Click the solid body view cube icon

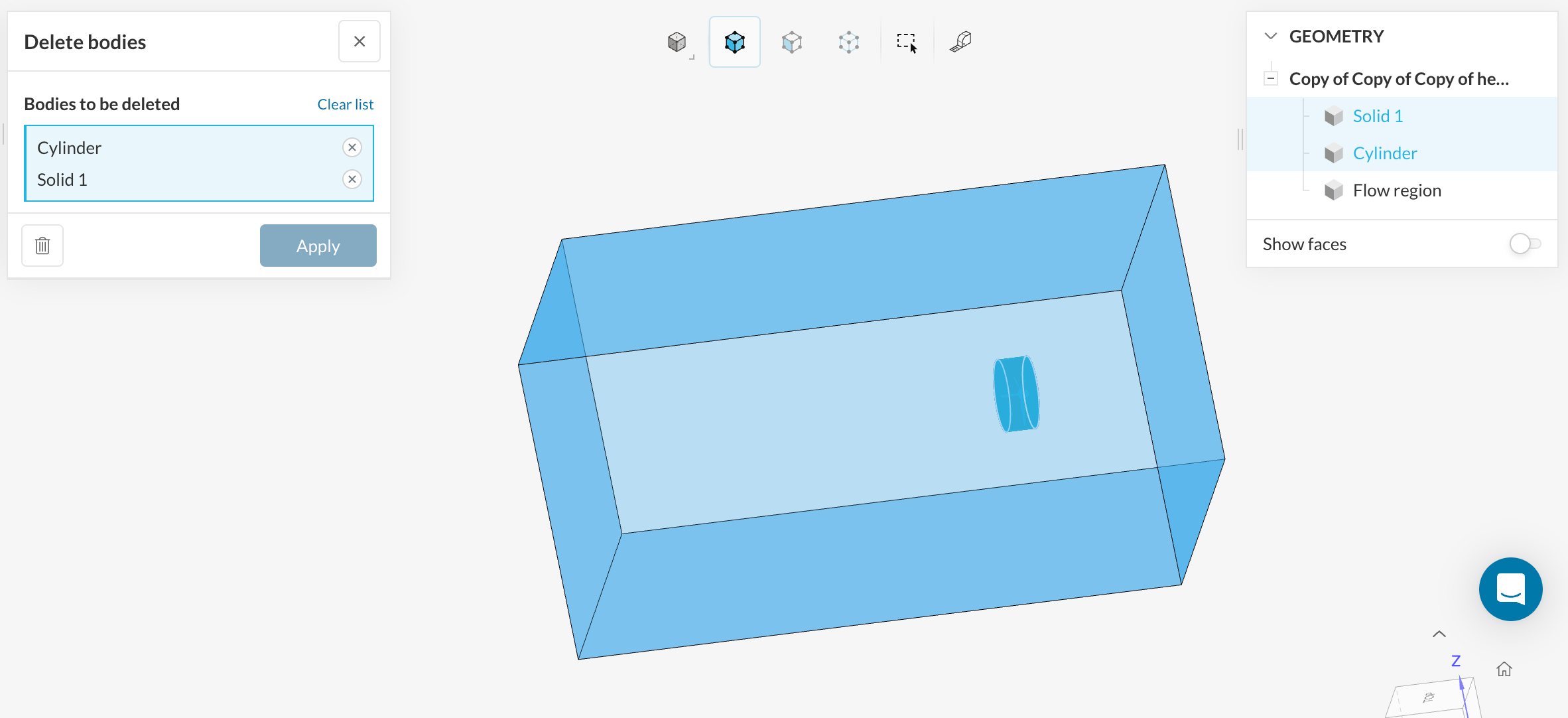[677, 42]
